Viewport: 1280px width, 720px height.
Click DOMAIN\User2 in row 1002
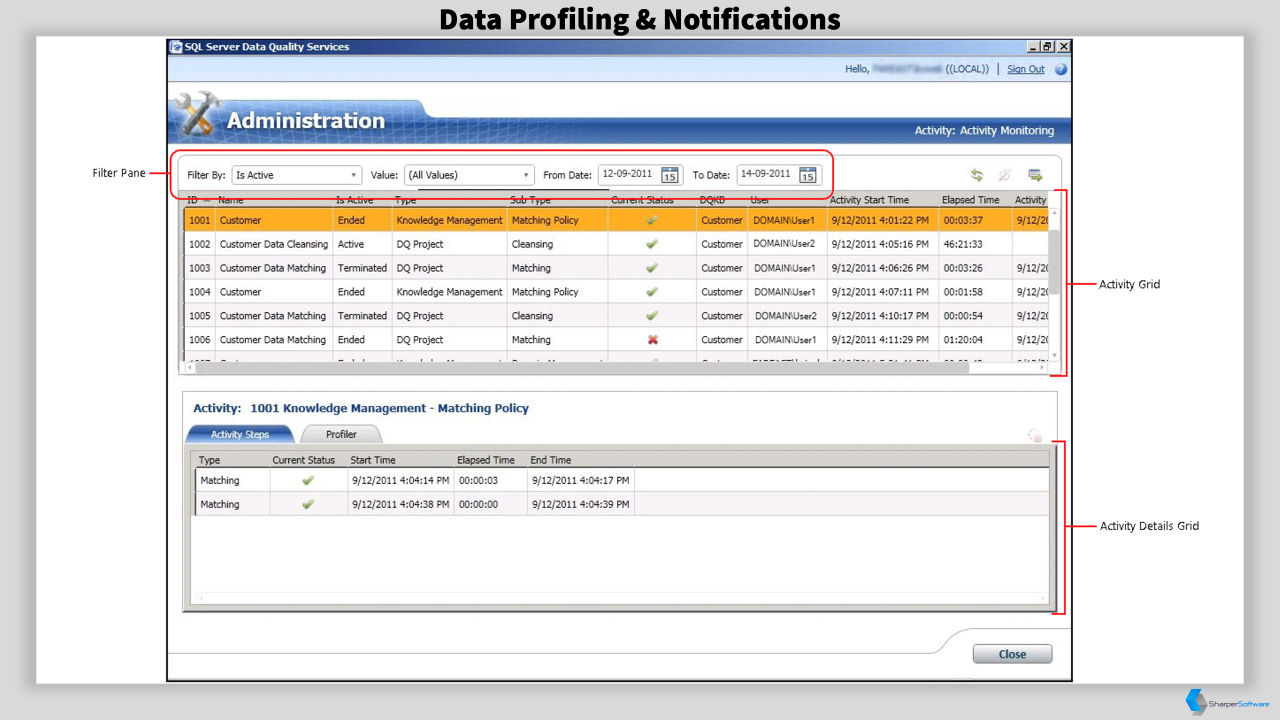coord(784,244)
